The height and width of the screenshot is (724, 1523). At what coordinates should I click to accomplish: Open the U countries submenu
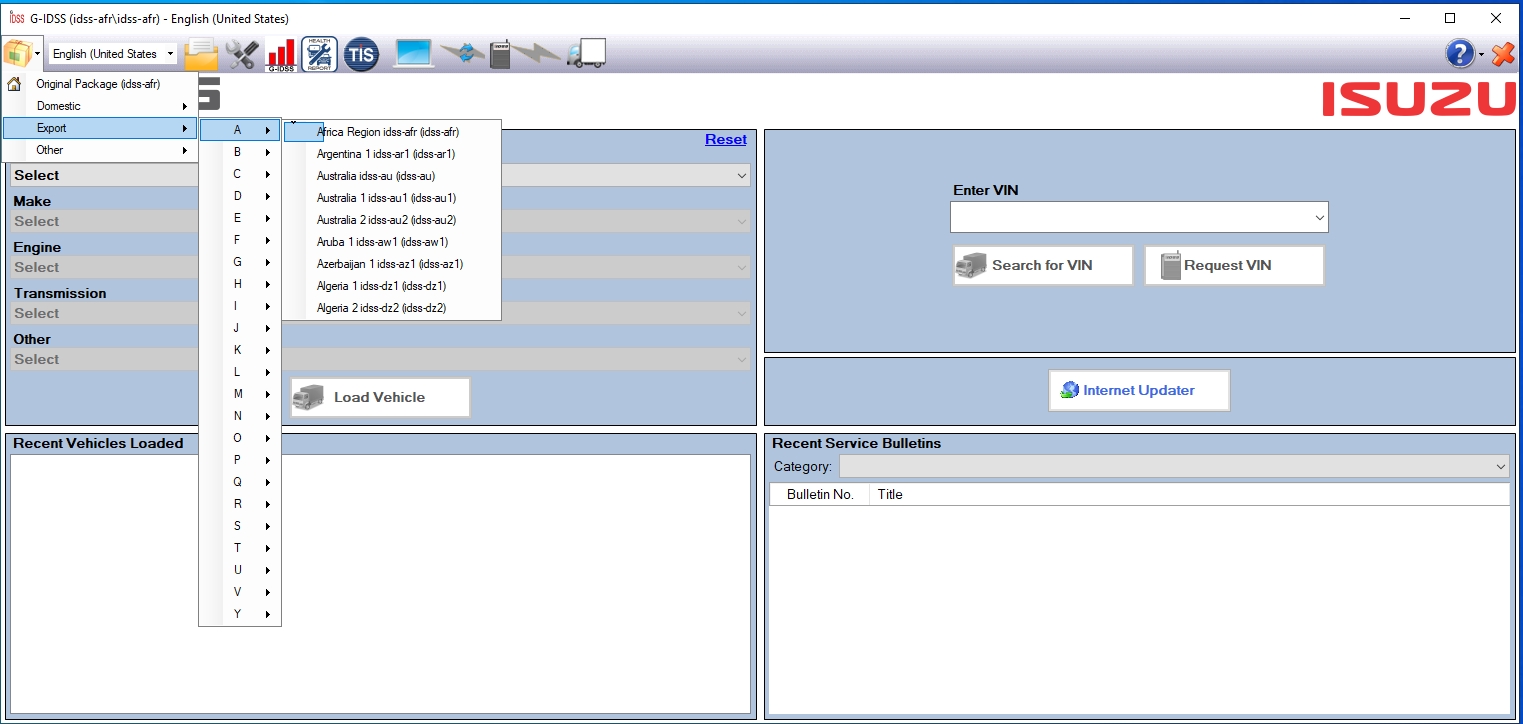[240, 570]
